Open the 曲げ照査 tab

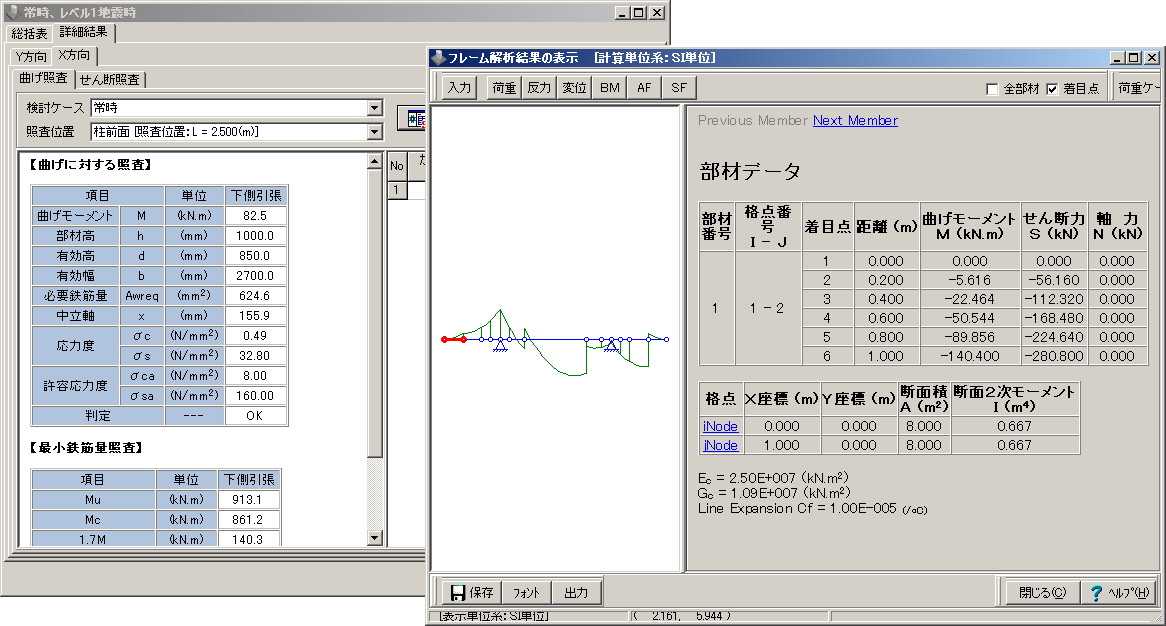pos(43,78)
